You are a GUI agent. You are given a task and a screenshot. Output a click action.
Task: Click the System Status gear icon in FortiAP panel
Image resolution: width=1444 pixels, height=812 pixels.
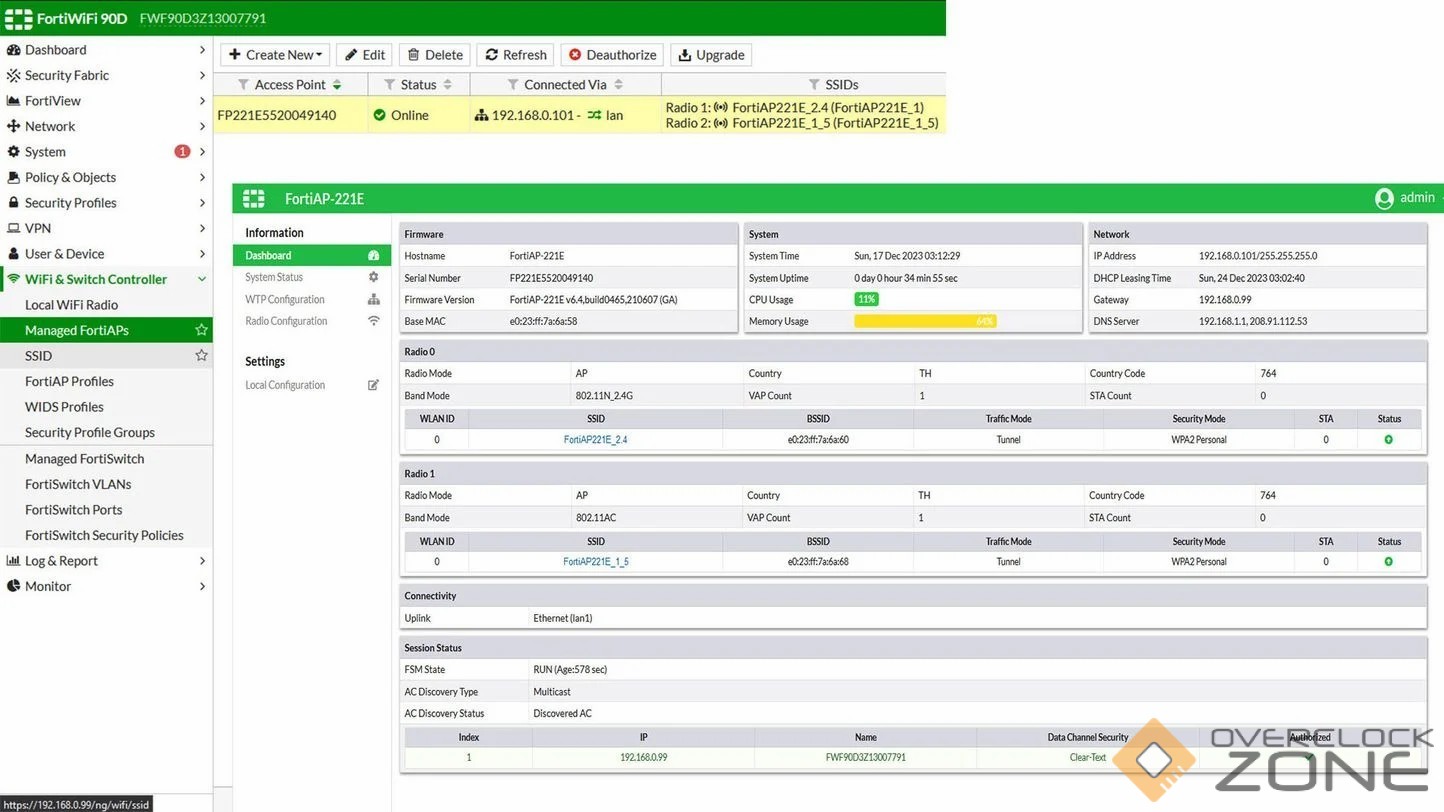373,277
